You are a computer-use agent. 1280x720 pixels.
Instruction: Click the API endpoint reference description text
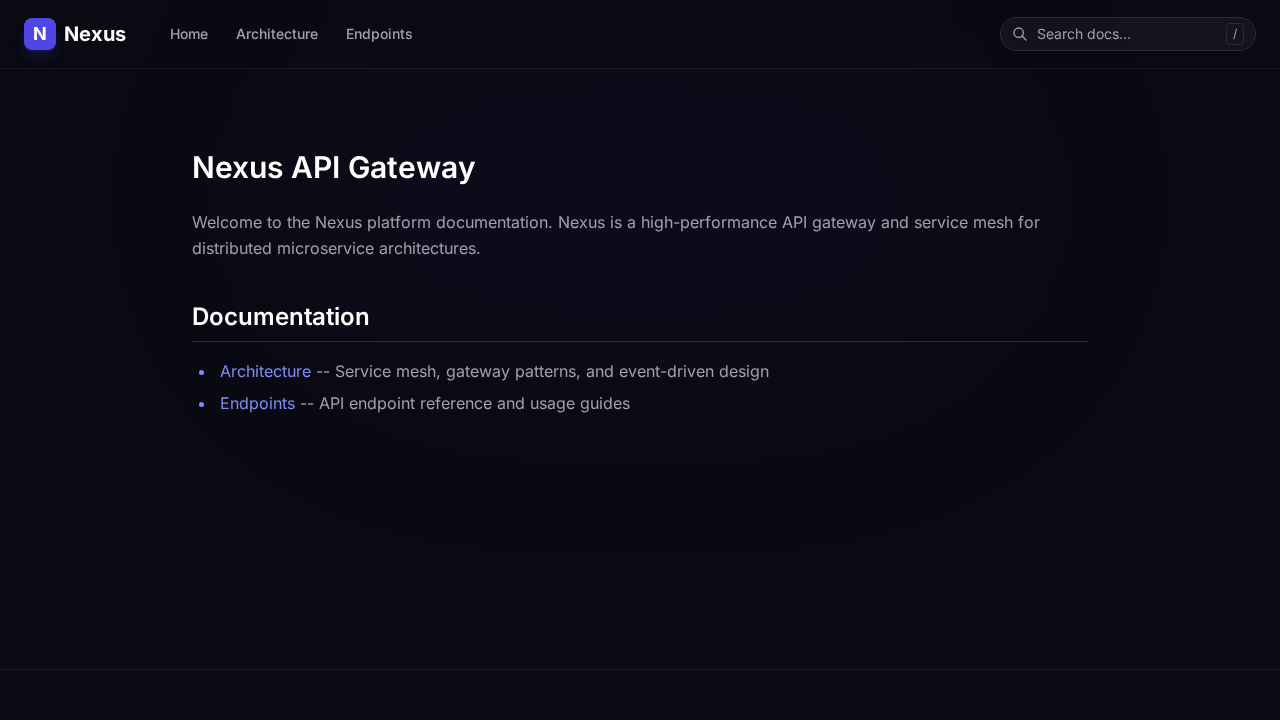[474, 403]
